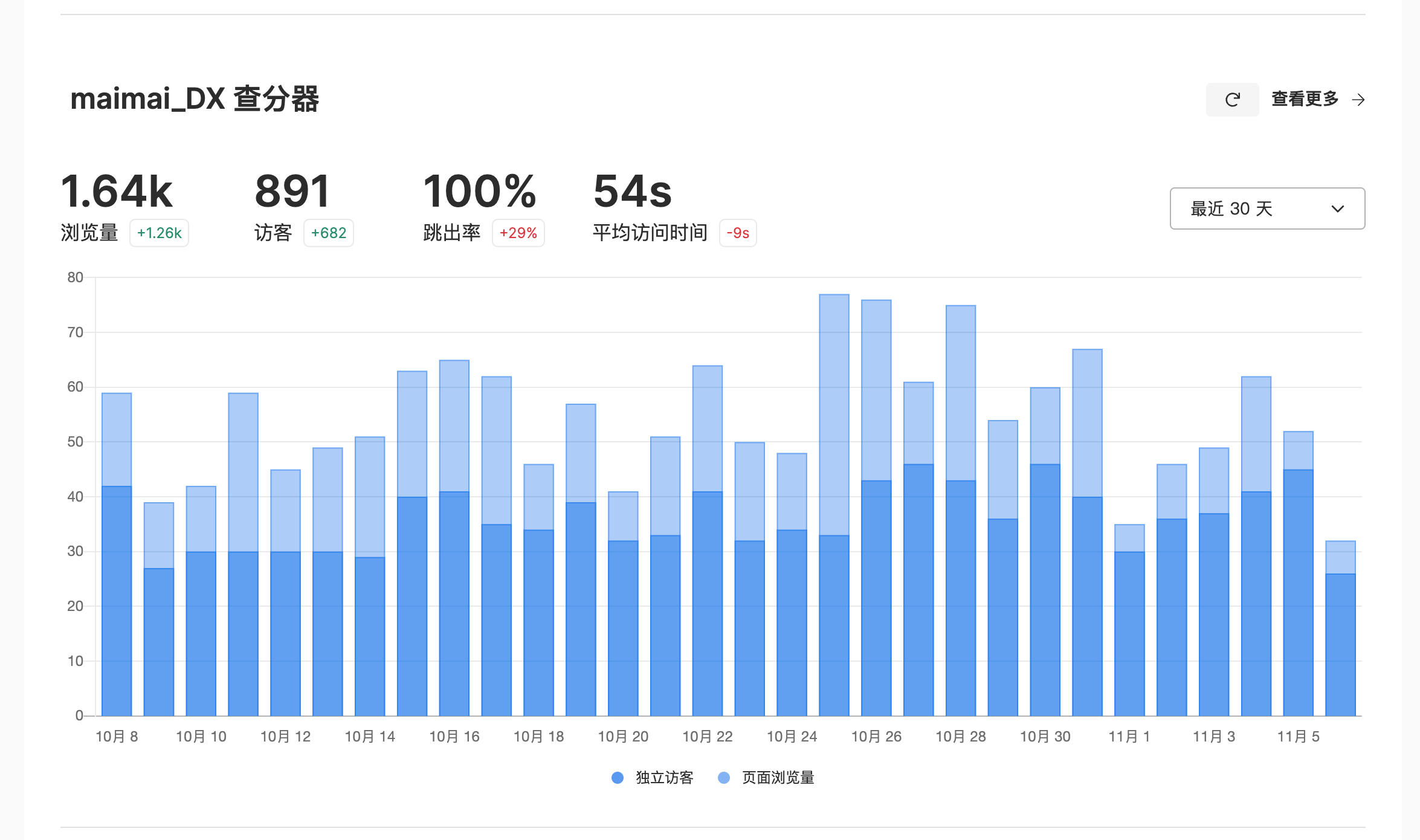This screenshot has width=1420, height=840.
Task: Click the bar for 10月 8
Action: coord(117,555)
